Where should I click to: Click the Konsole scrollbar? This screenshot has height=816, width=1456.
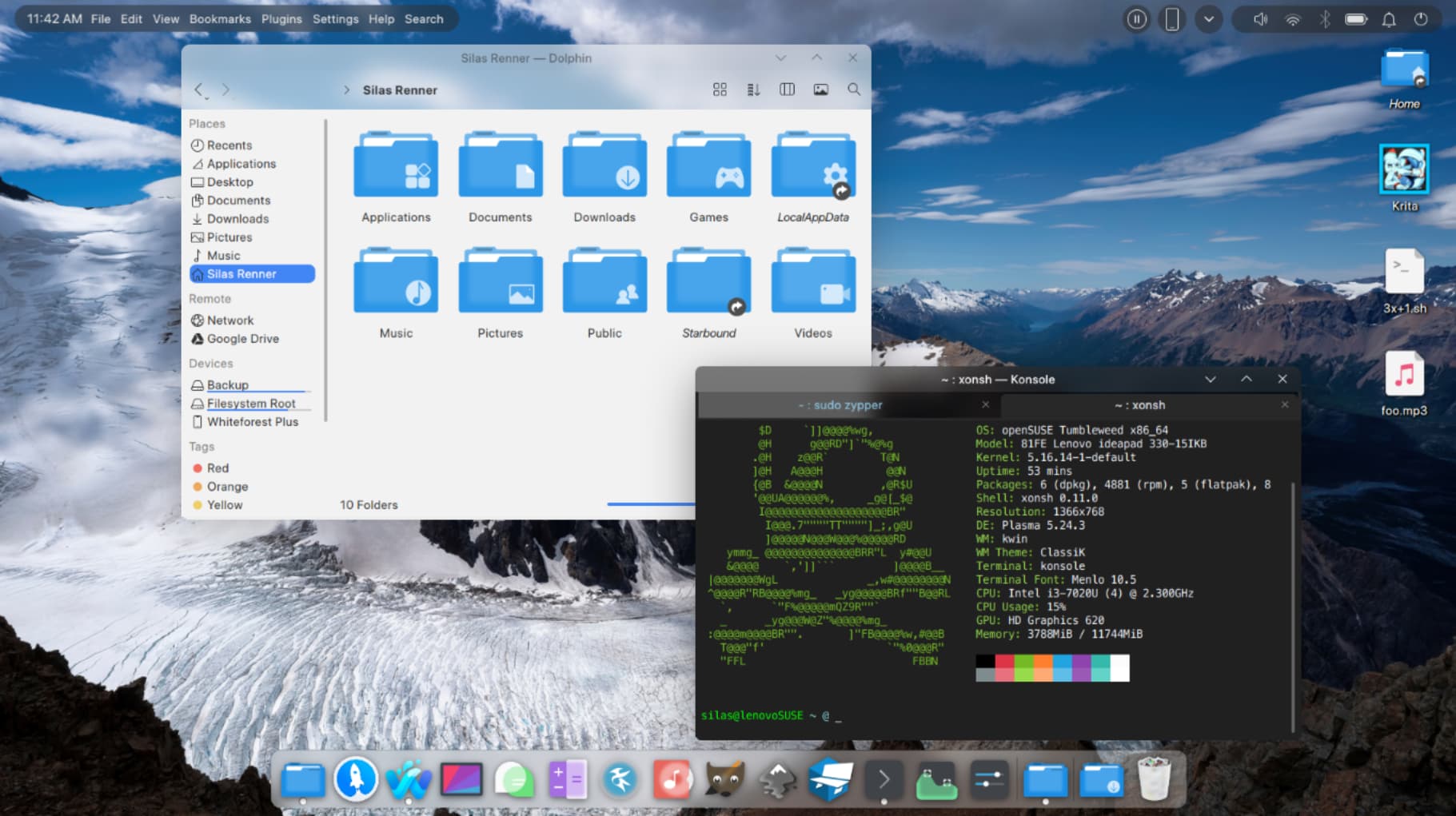pyautogui.click(x=1292, y=607)
